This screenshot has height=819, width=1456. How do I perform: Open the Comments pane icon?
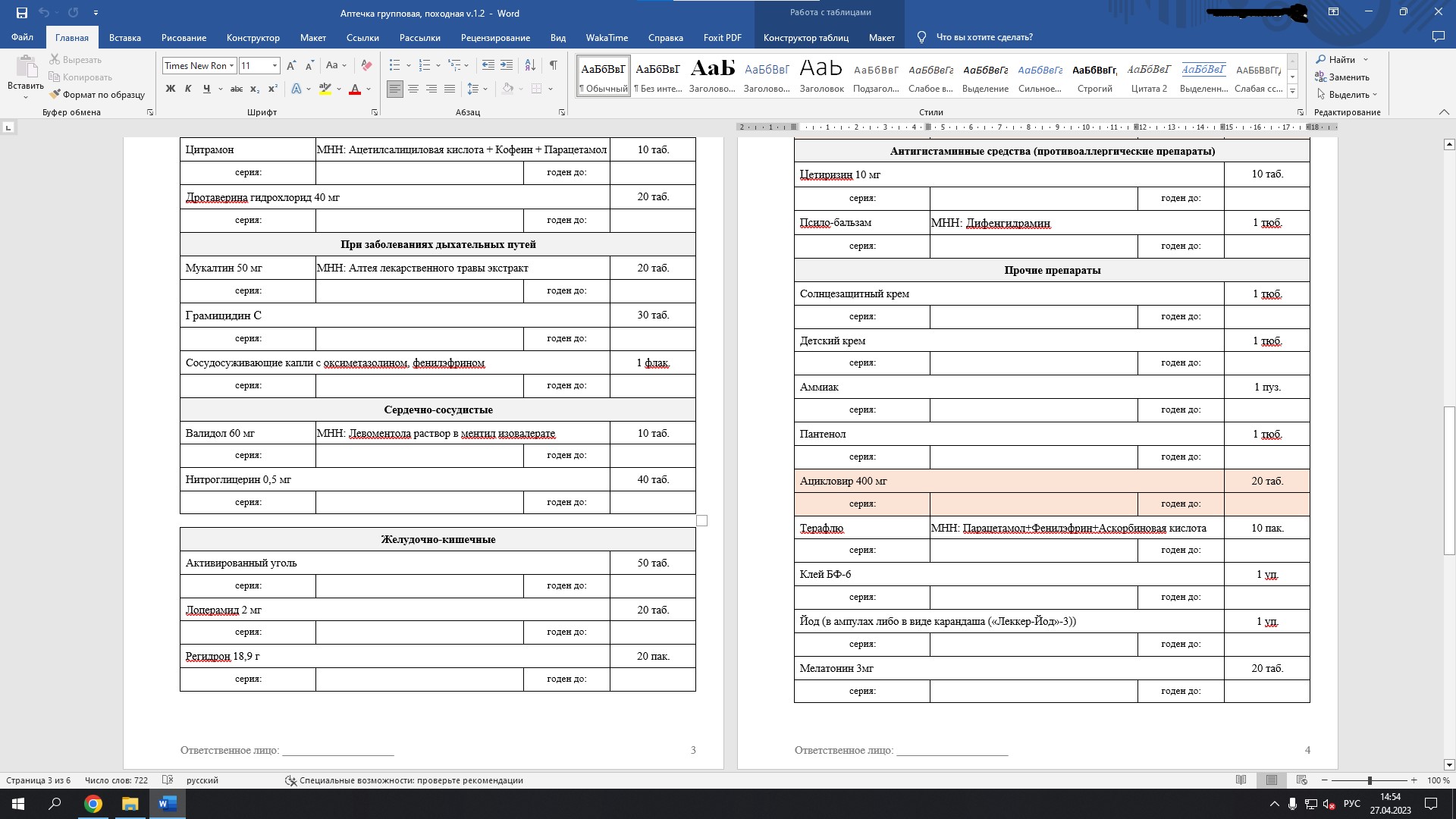click(x=1438, y=37)
